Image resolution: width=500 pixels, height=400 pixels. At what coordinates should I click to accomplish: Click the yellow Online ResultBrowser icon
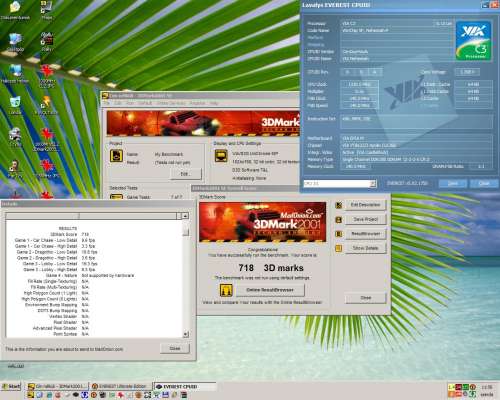click(x=226, y=290)
